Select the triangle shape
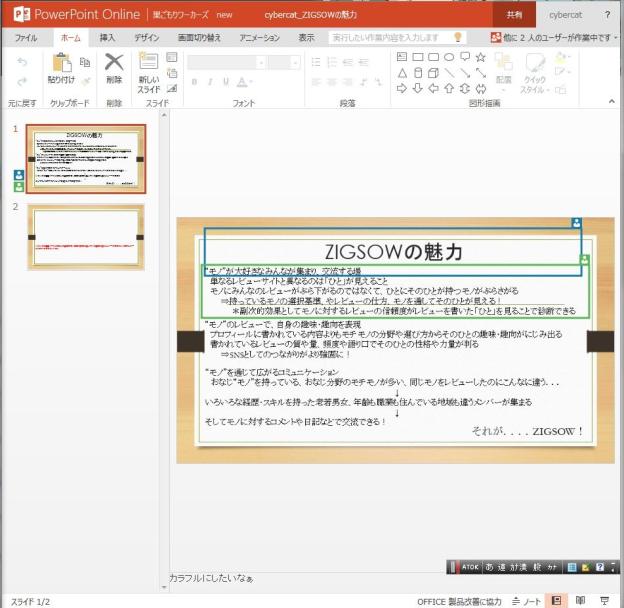 pos(402,73)
